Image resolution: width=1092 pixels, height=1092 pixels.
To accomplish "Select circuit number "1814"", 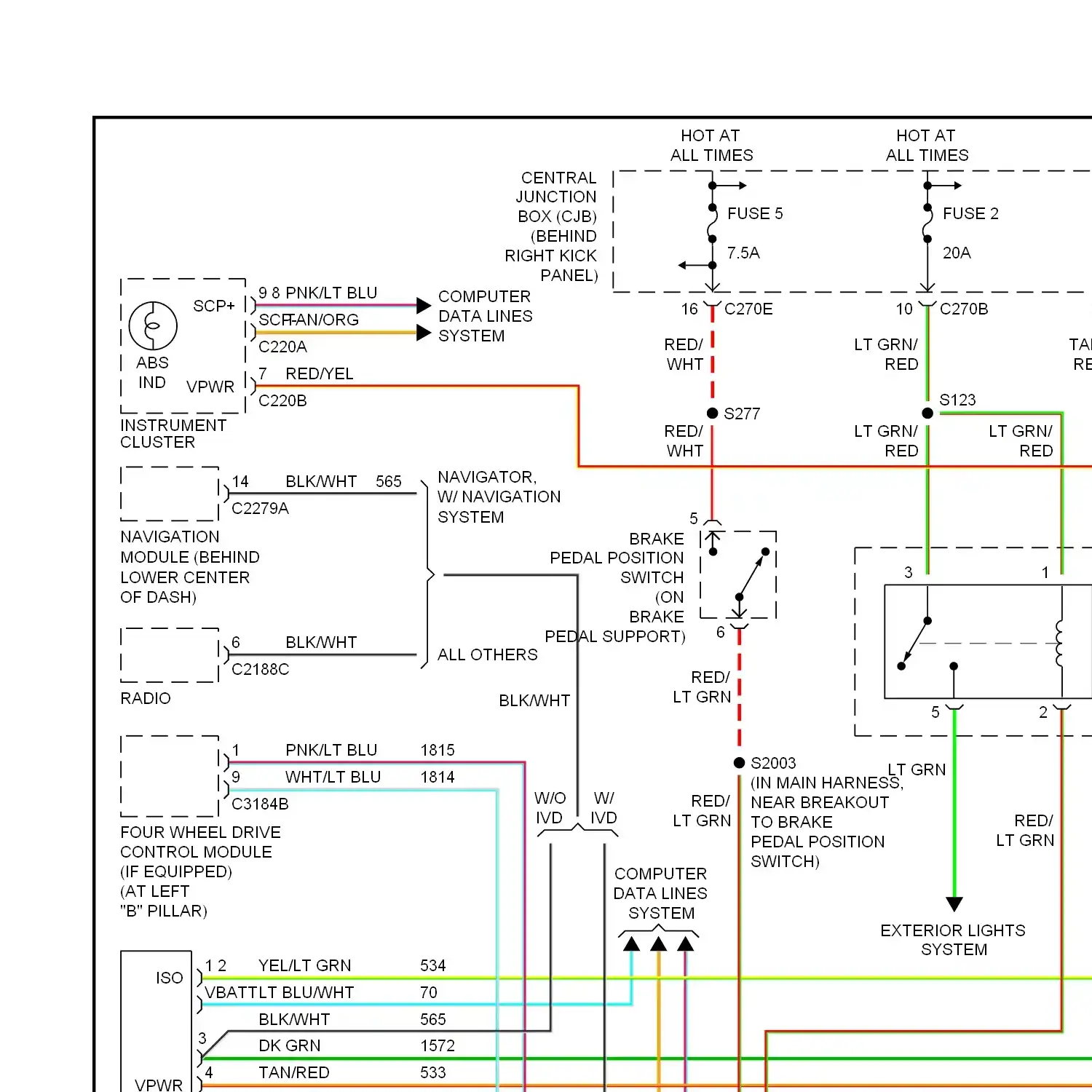I will (438, 777).
